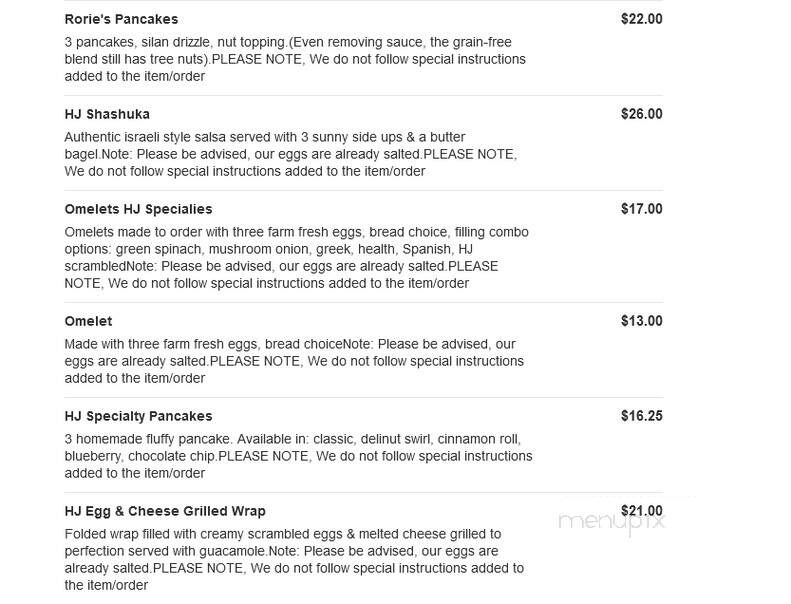Click the Omelets filling combo options description

point(297,257)
